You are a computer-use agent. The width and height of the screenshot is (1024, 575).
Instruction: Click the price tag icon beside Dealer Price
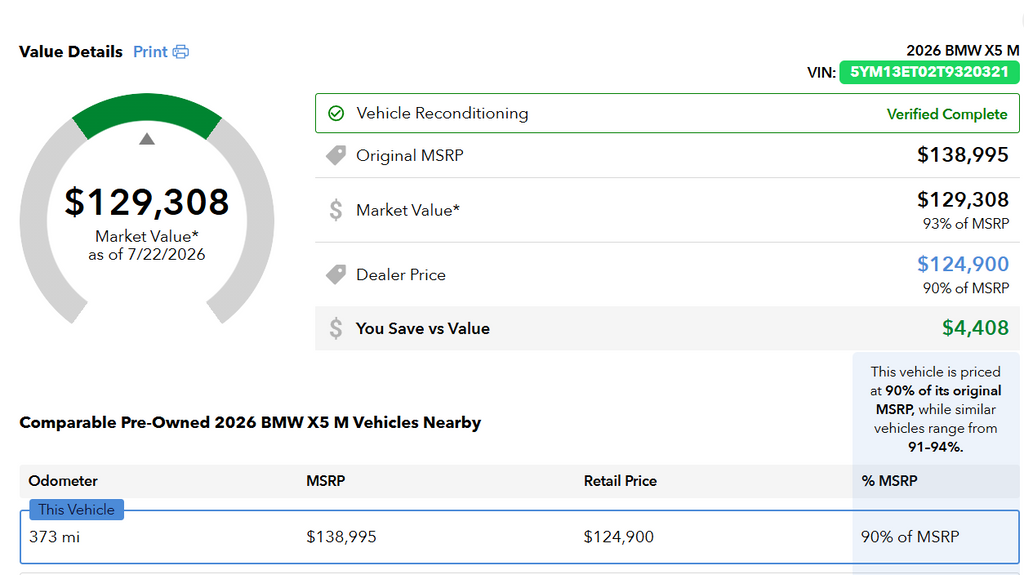[336, 274]
